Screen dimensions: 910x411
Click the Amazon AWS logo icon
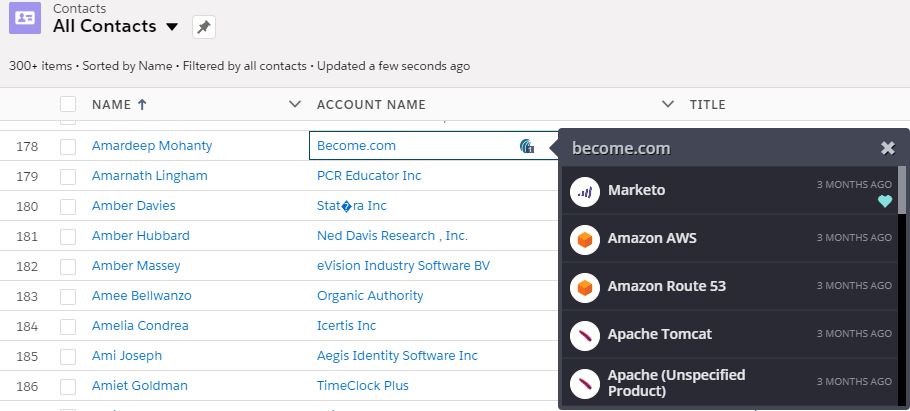585,240
